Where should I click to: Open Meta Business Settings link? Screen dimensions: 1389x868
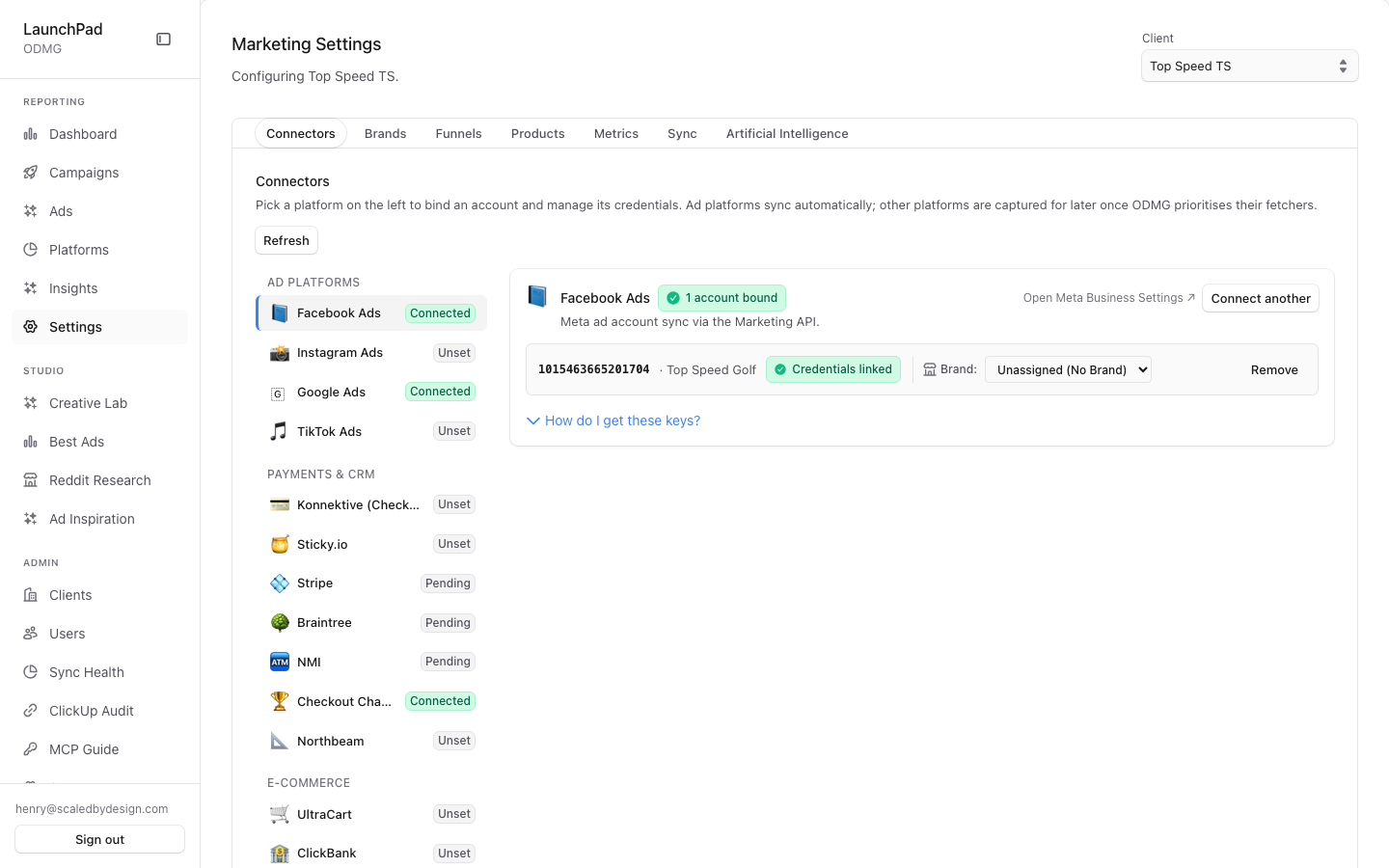tap(1109, 298)
